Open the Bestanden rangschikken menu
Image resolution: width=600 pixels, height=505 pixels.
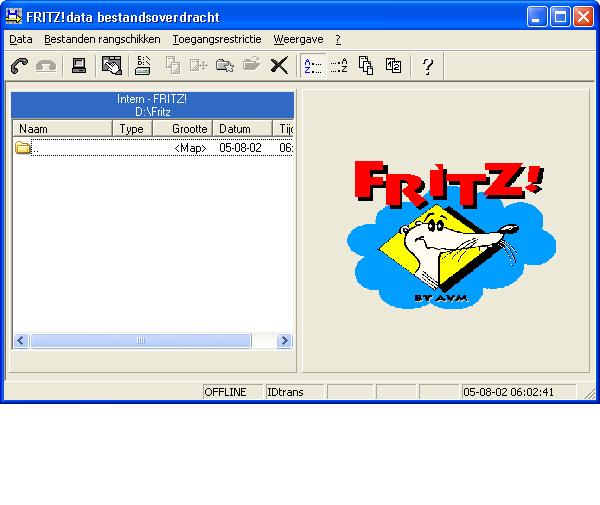click(102, 39)
